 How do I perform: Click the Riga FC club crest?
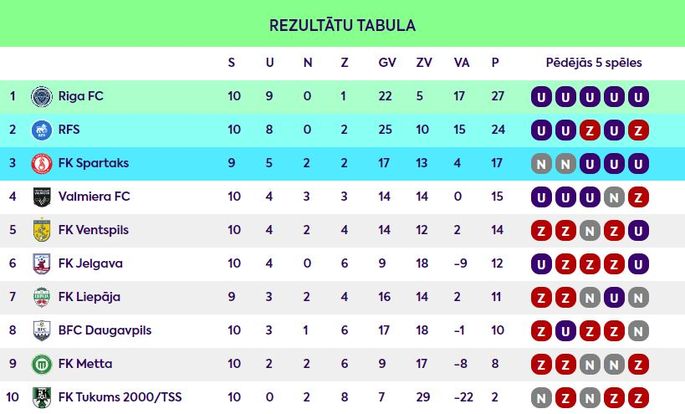coord(42,97)
